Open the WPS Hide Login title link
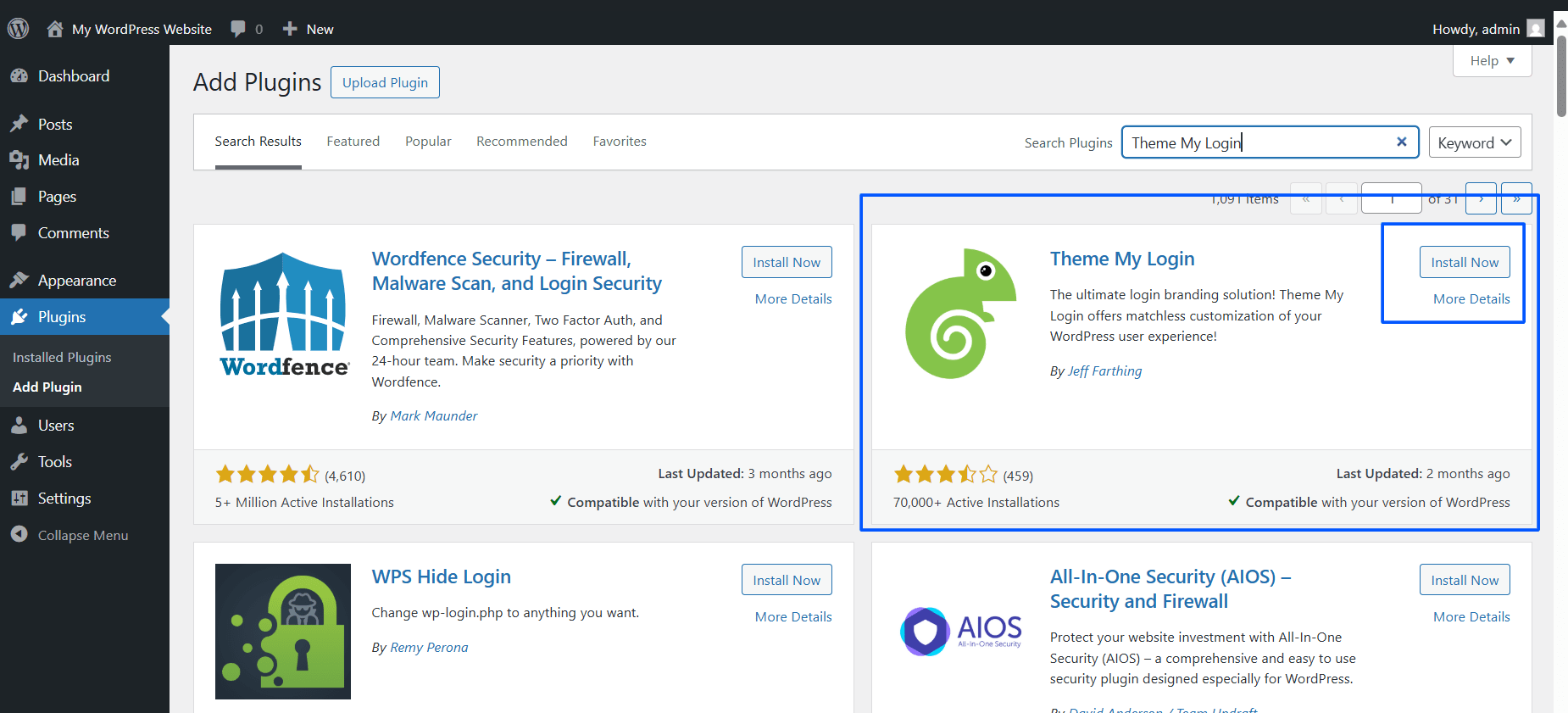Image resolution: width=1568 pixels, height=713 pixels. coord(442,577)
